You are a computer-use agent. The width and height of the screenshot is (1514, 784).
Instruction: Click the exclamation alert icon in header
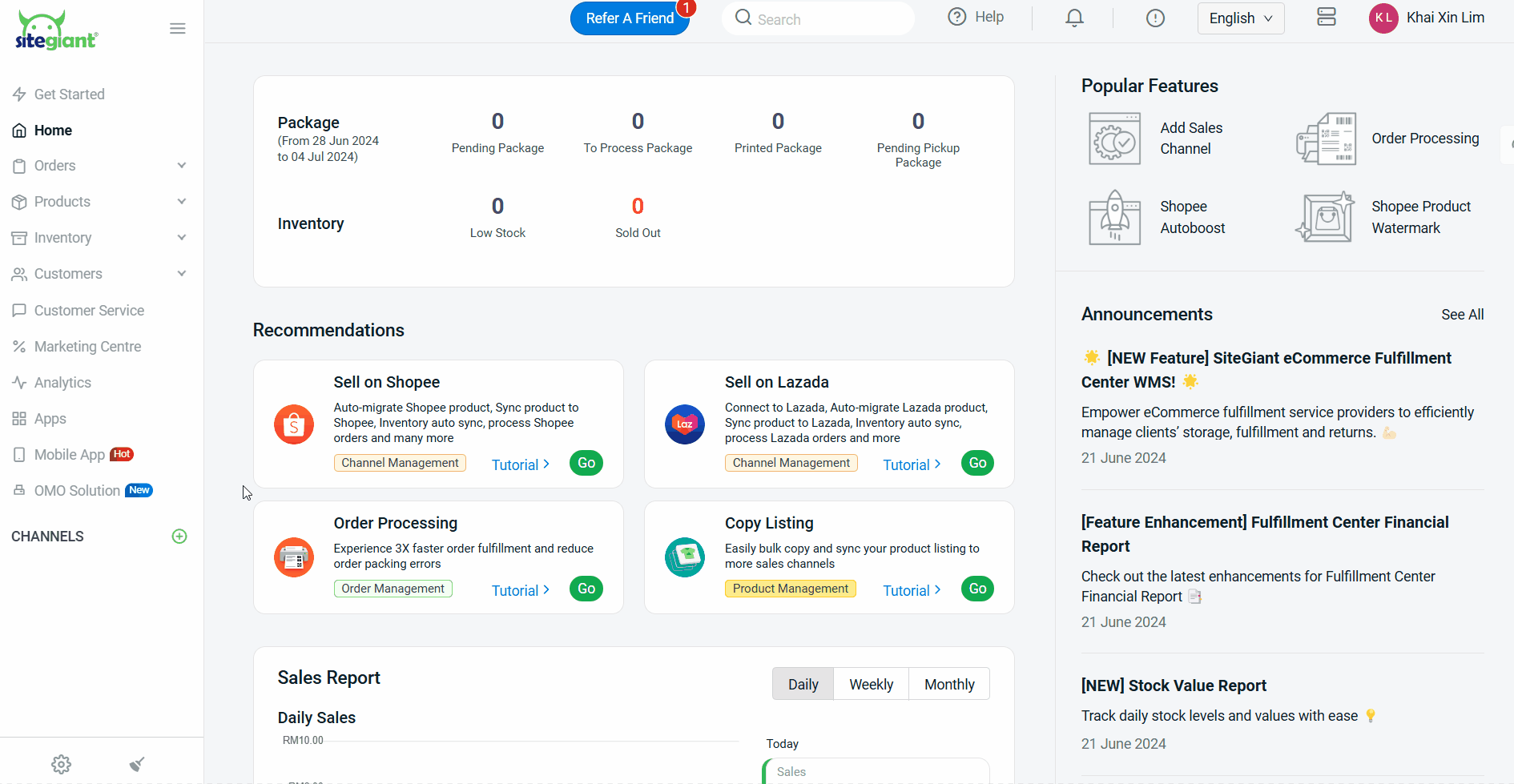(x=1155, y=18)
